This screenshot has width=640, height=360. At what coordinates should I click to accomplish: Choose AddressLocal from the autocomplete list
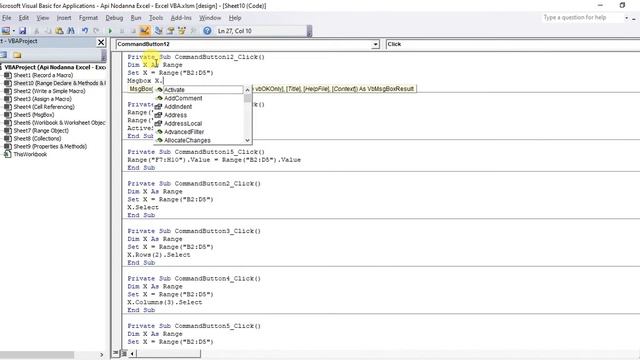coord(199,123)
